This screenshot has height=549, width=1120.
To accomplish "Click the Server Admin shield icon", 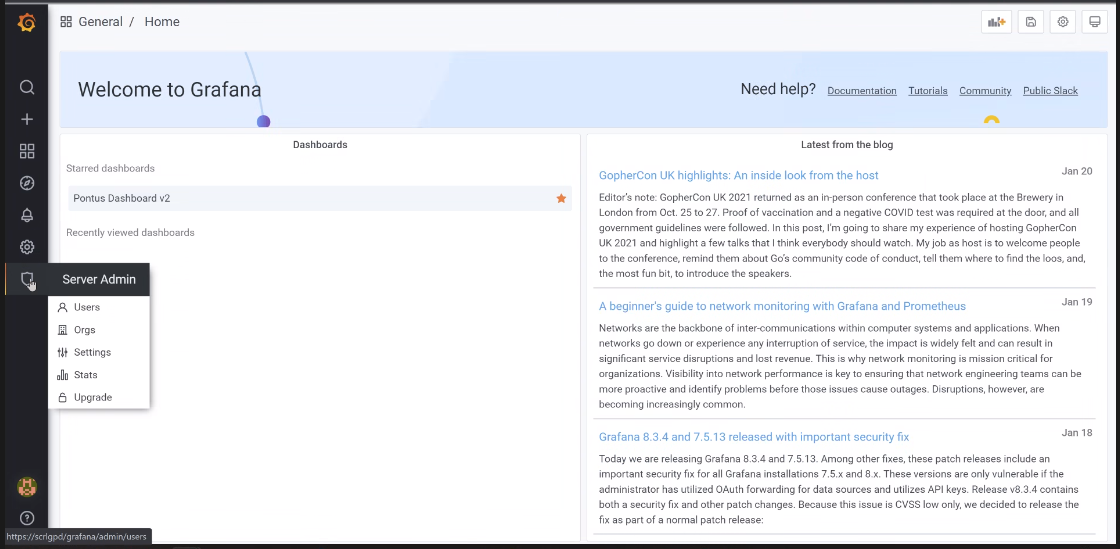I will 26,279.
